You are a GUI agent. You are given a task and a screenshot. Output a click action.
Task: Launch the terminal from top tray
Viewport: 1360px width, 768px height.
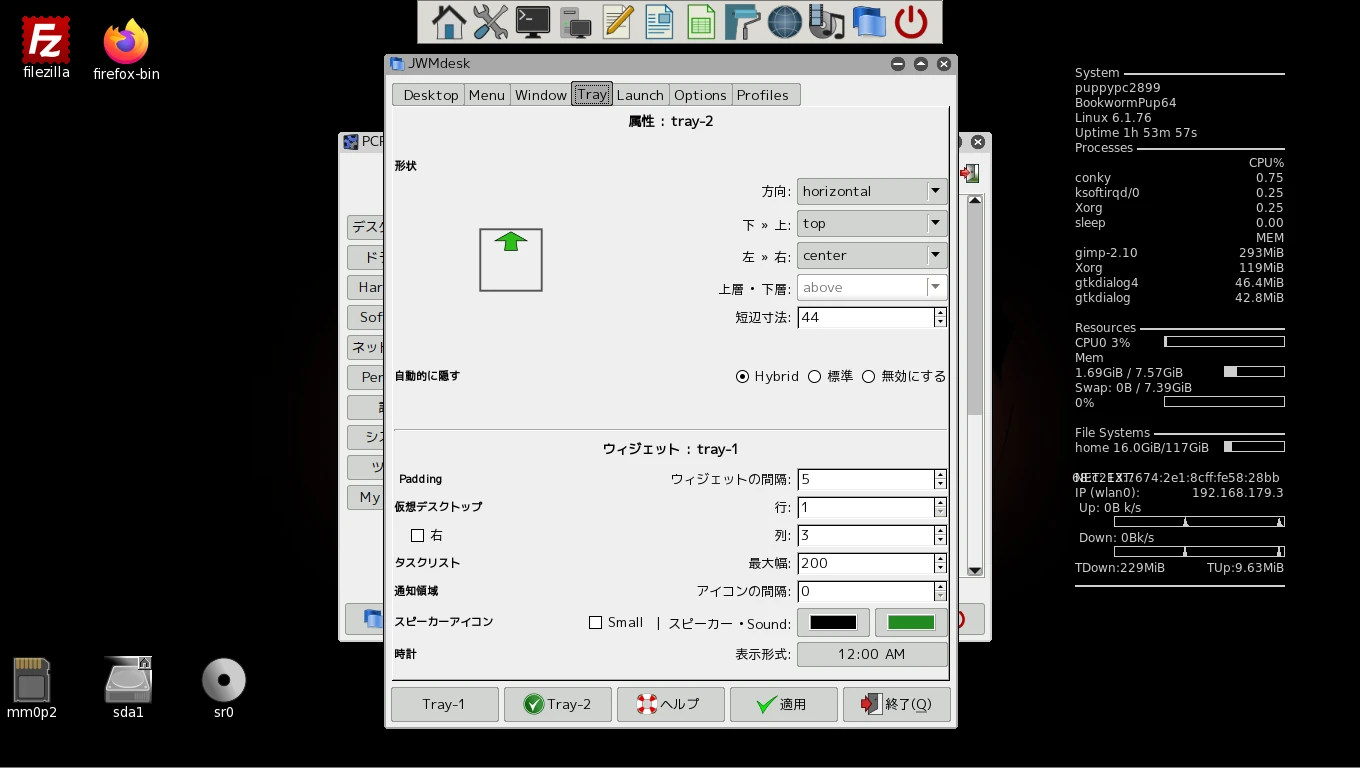click(x=532, y=22)
